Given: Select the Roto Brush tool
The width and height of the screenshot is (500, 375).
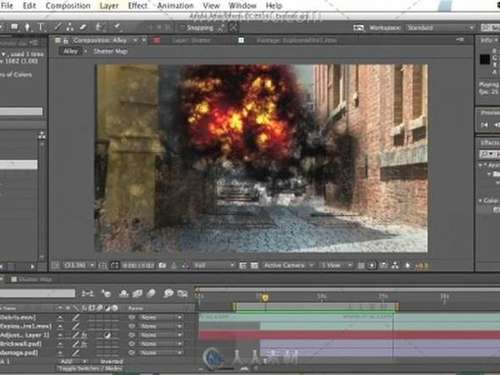Looking at the screenshot, I should 100,27.
